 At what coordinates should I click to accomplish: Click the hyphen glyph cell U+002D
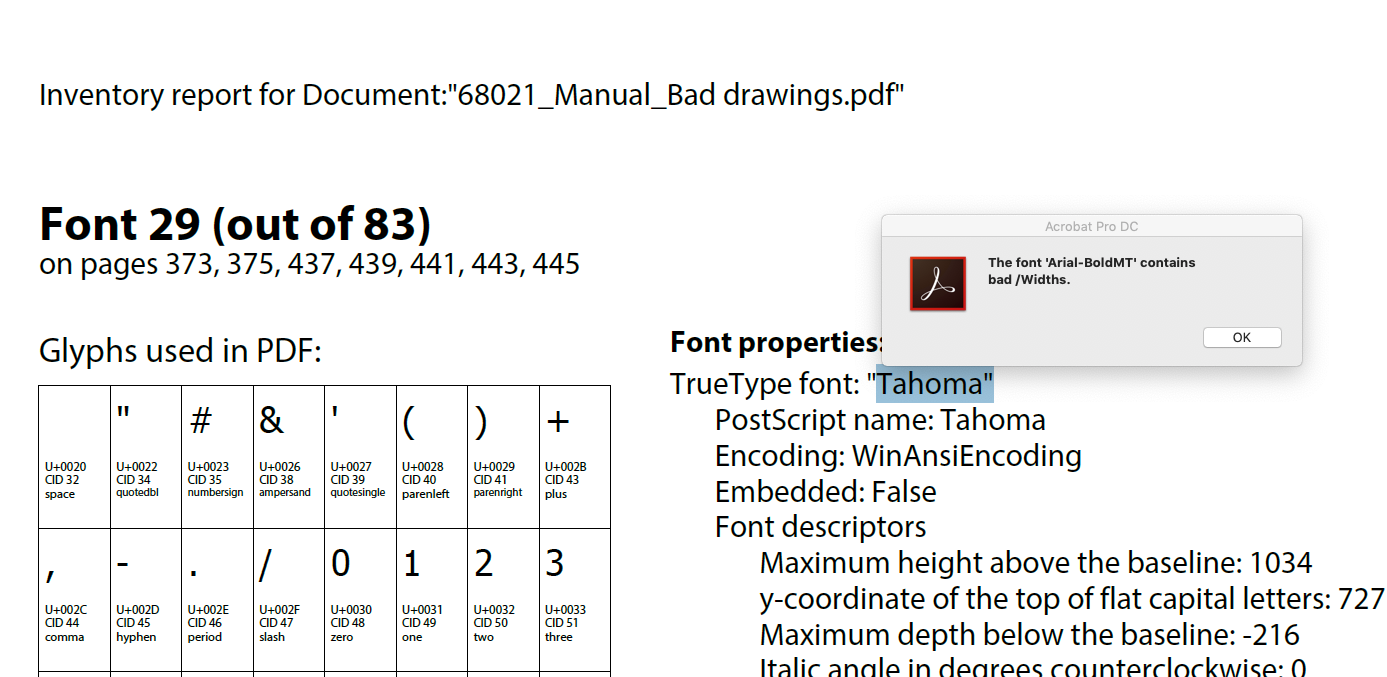[x=146, y=600]
